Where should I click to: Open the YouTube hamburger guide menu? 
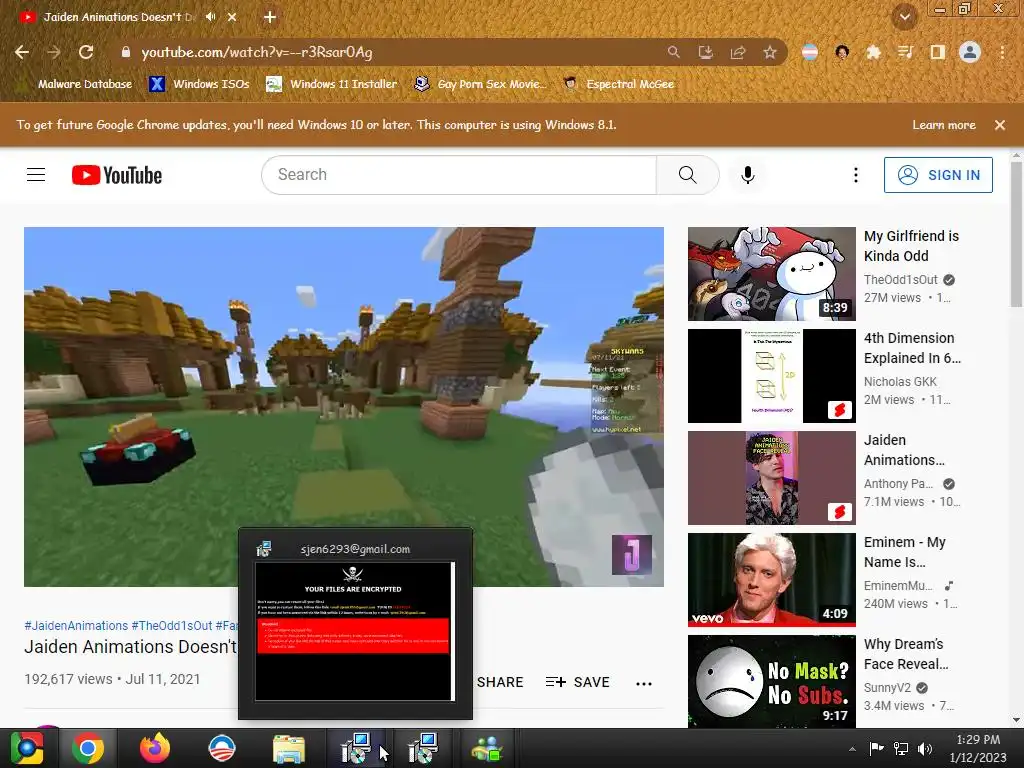[36, 174]
